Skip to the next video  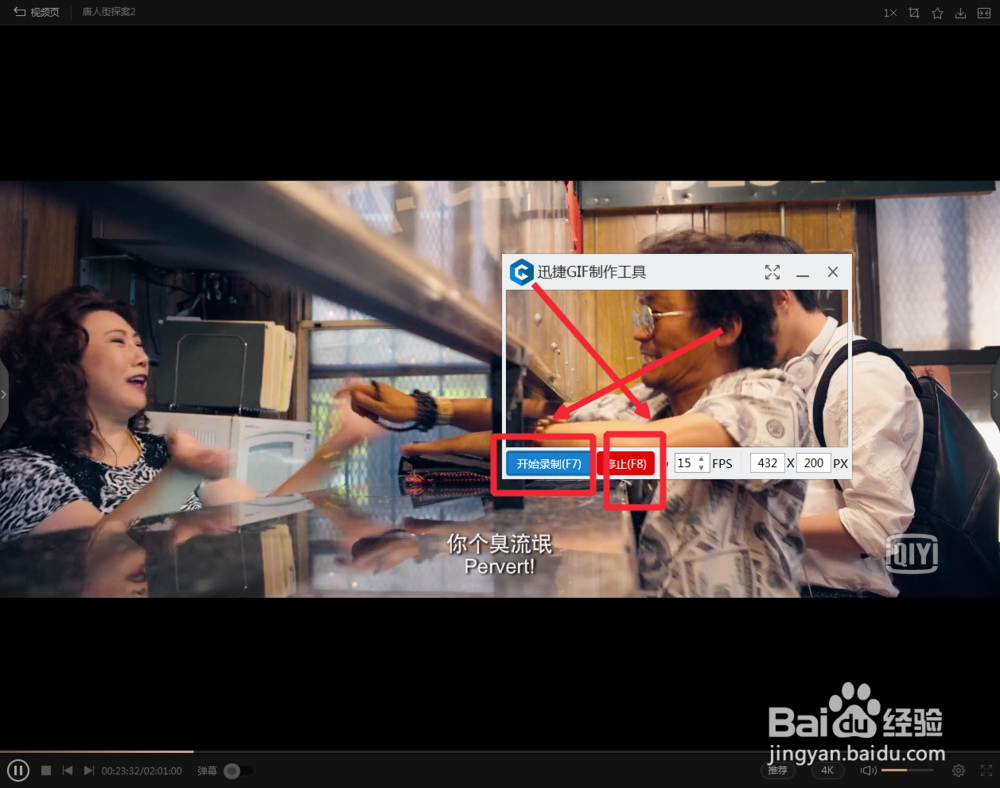point(89,770)
